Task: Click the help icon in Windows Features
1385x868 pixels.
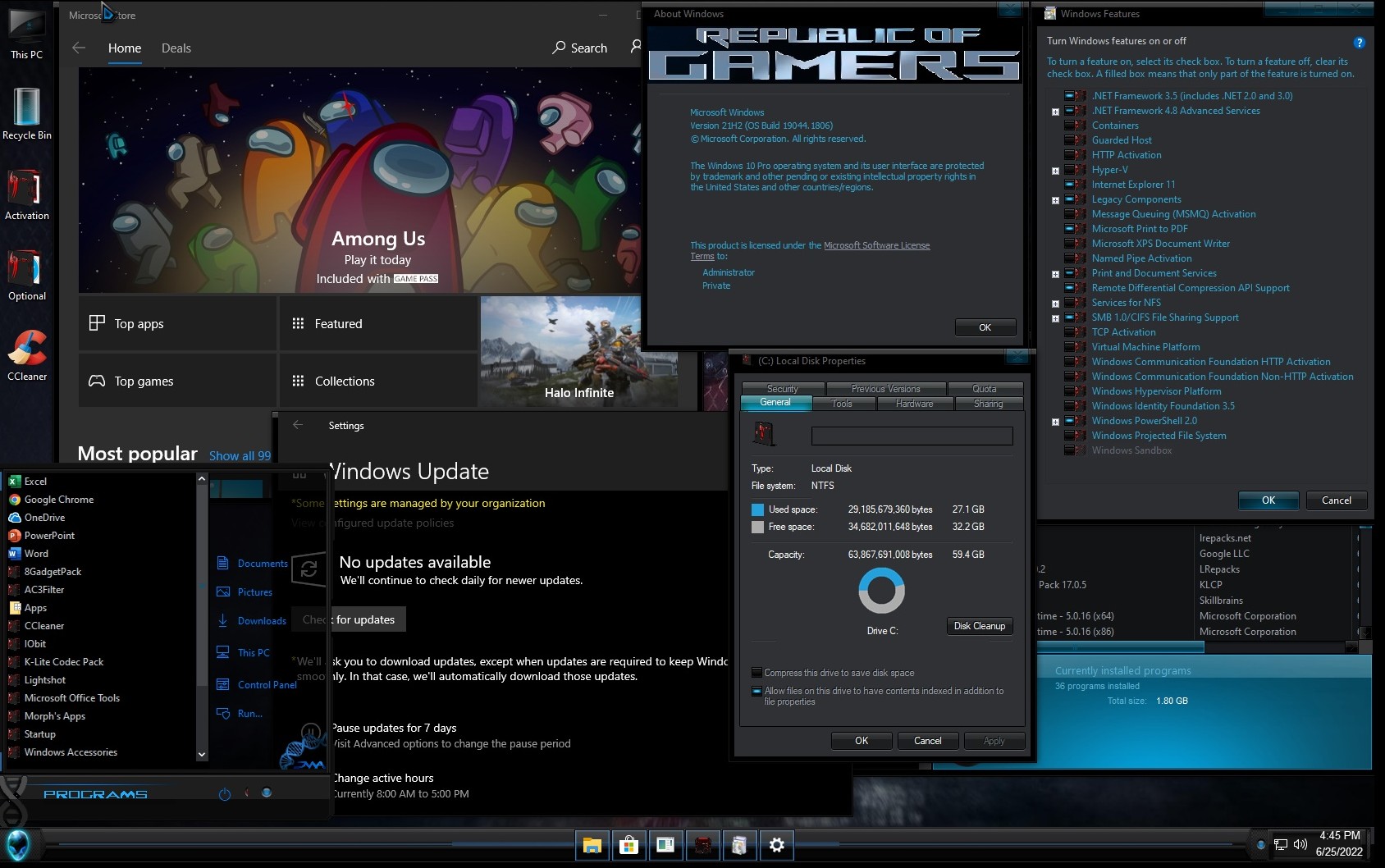Action: point(1359,43)
